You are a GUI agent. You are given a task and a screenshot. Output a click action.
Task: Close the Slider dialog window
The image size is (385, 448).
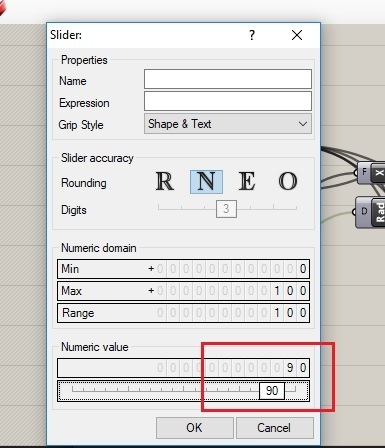(x=297, y=35)
